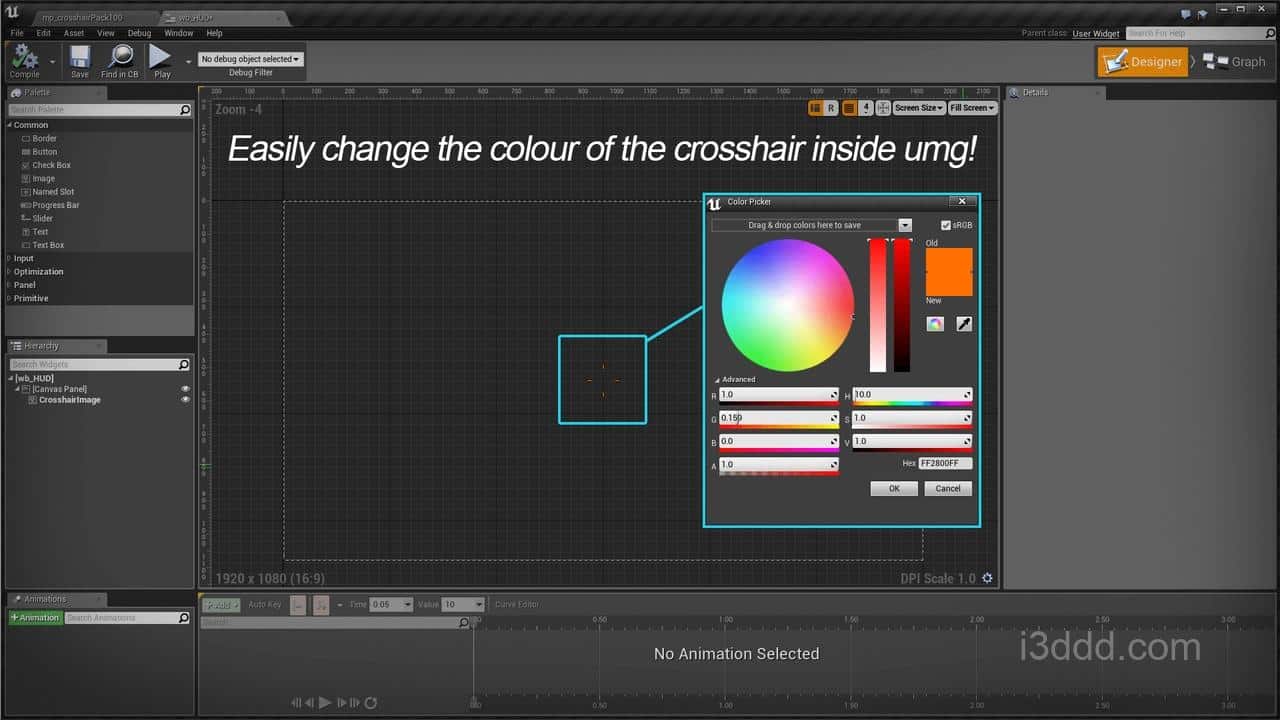Click Cancel in the Color Picker
This screenshot has height=720, width=1280.
coord(948,489)
